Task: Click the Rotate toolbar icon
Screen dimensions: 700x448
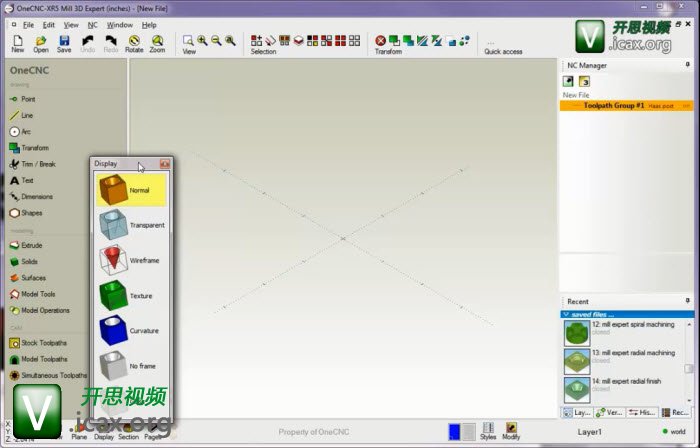Action: (134, 43)
